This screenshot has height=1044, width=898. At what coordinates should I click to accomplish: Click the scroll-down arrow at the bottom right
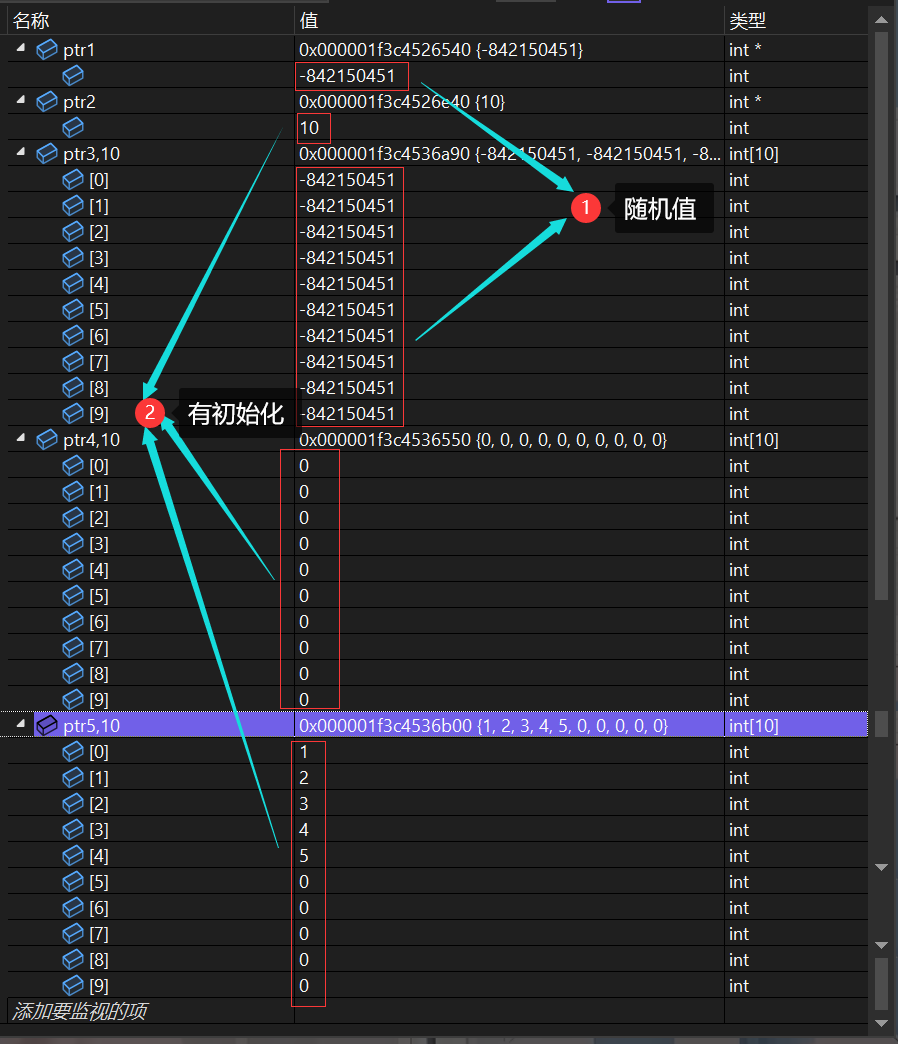pos(882,1023)
